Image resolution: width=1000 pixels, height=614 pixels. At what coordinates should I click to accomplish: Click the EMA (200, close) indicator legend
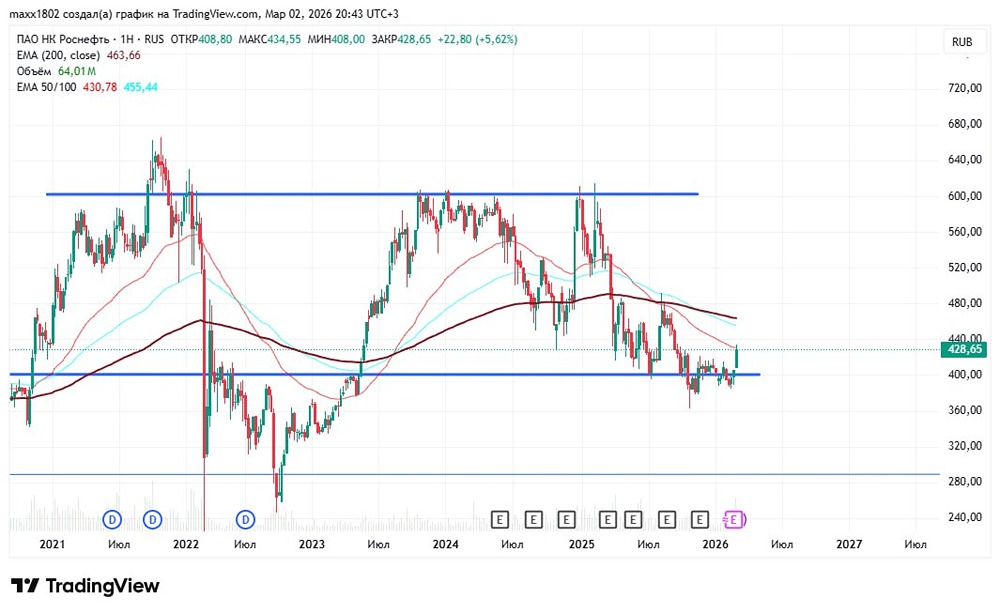click(x=58, y=55)
